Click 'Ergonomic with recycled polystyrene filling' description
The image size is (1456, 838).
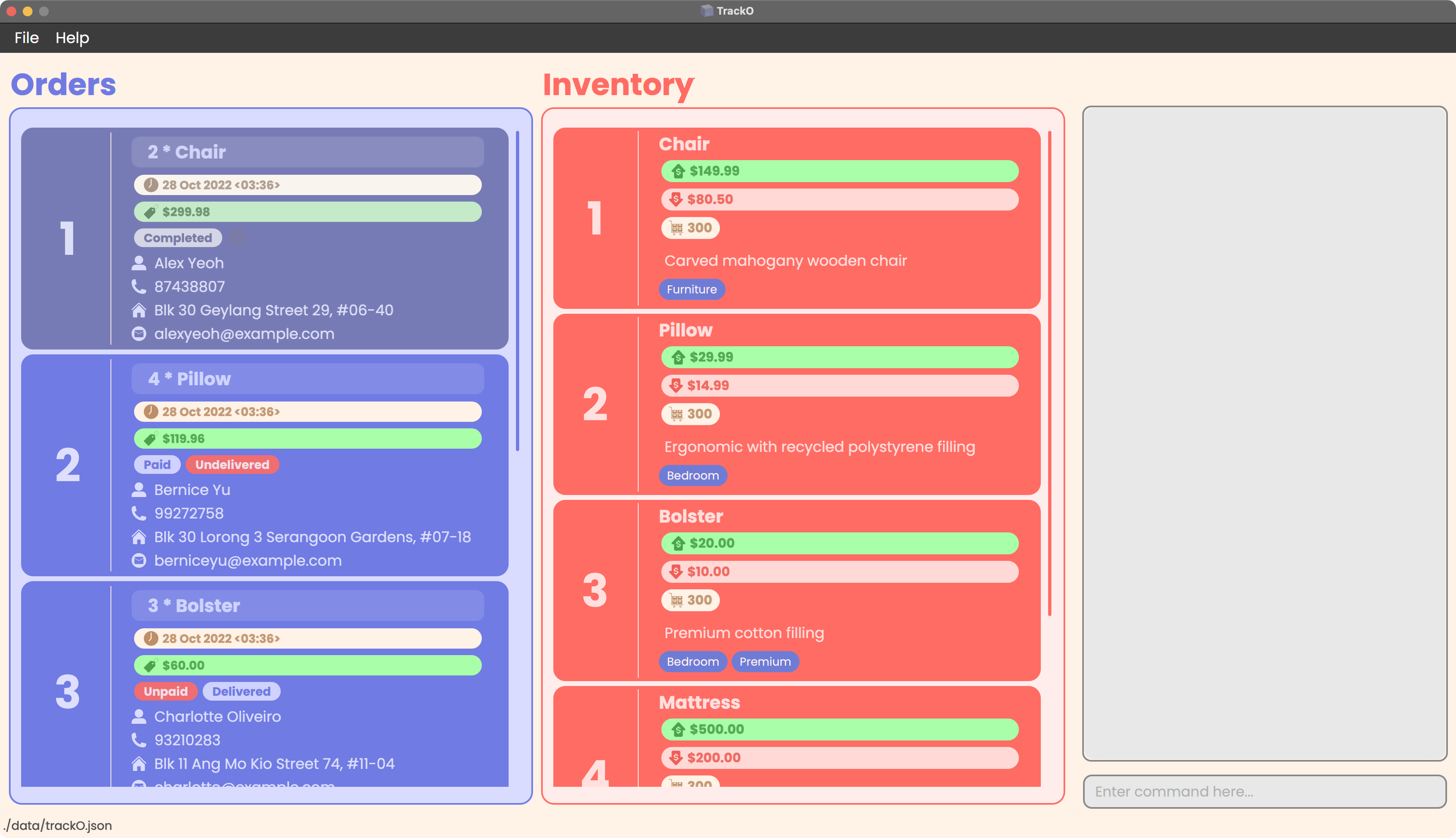coord(820,447)
